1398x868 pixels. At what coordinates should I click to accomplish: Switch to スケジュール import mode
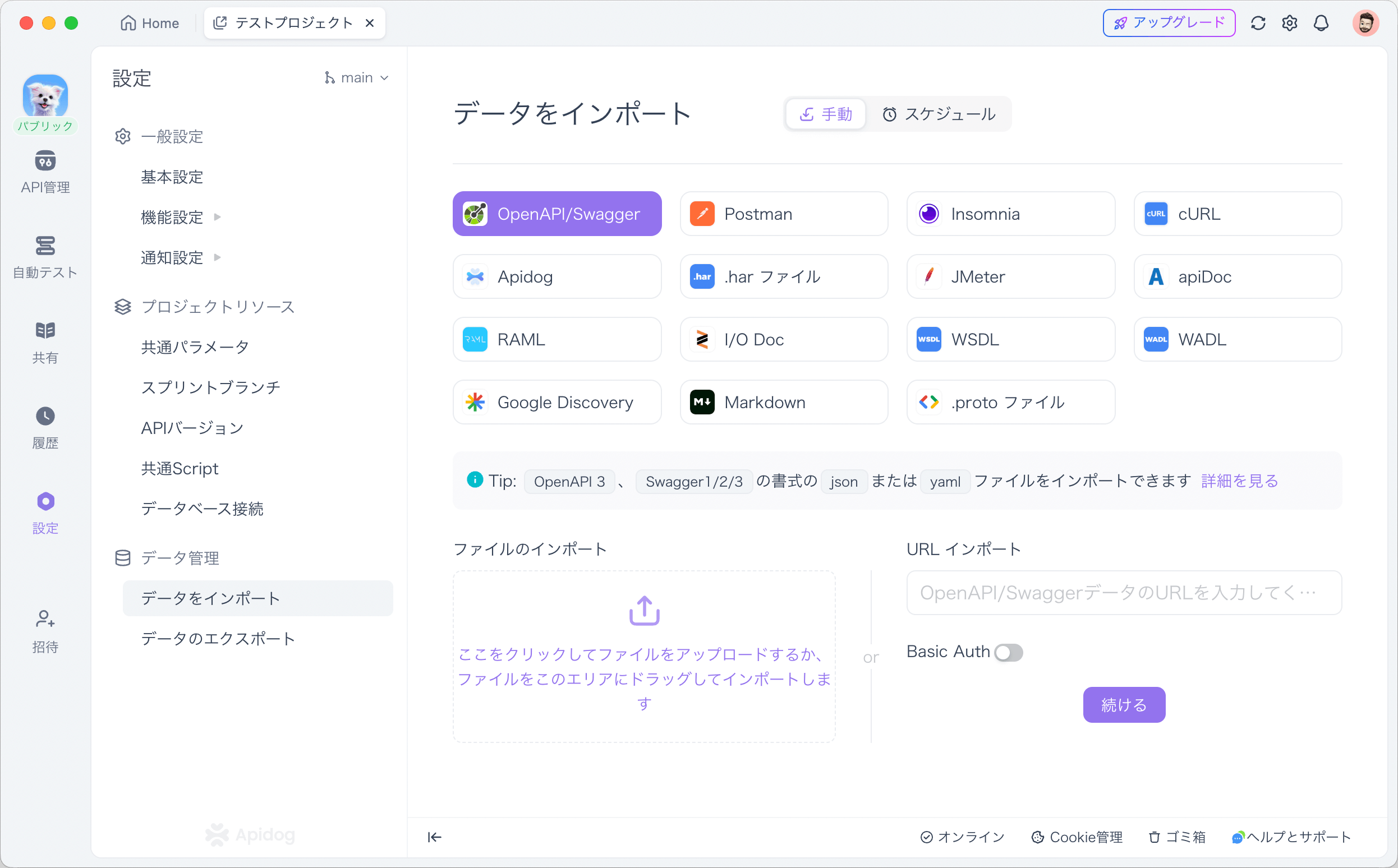pos(940,113)
